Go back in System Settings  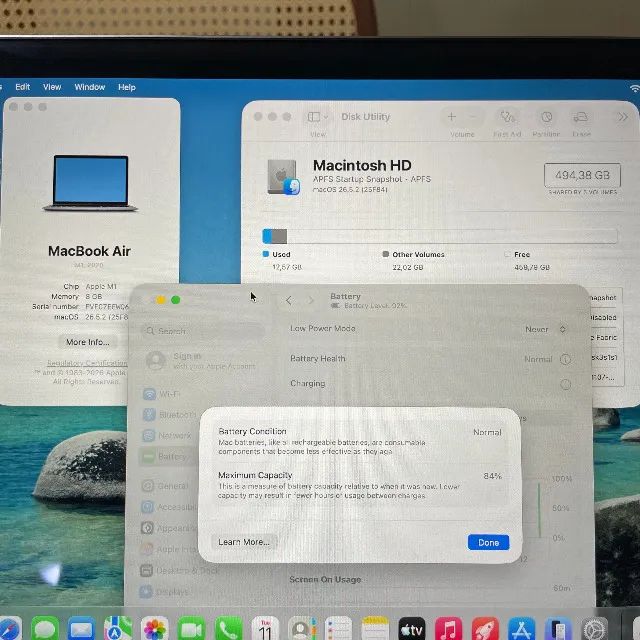(289, 301)
